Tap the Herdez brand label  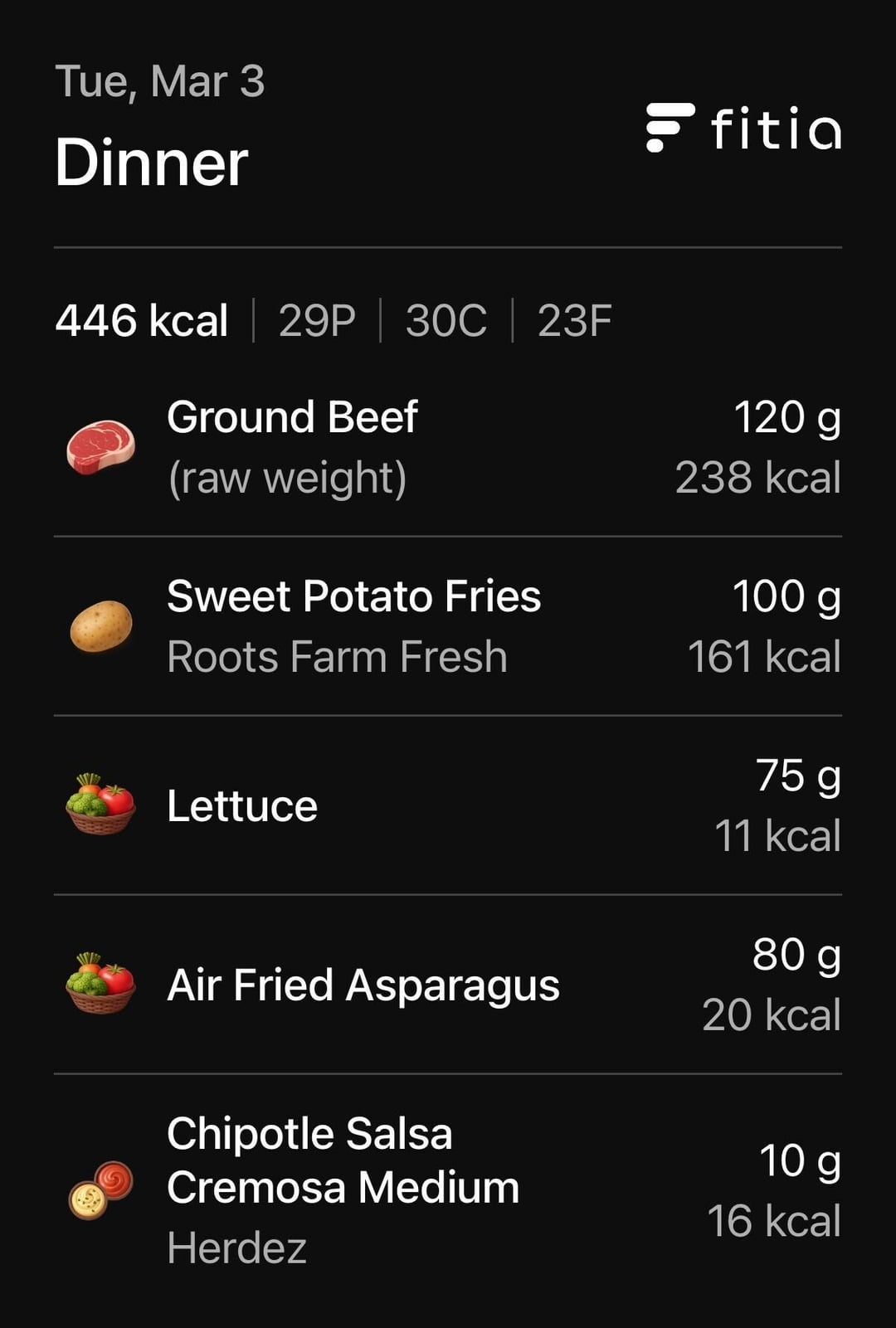(x=236, y=1248)
